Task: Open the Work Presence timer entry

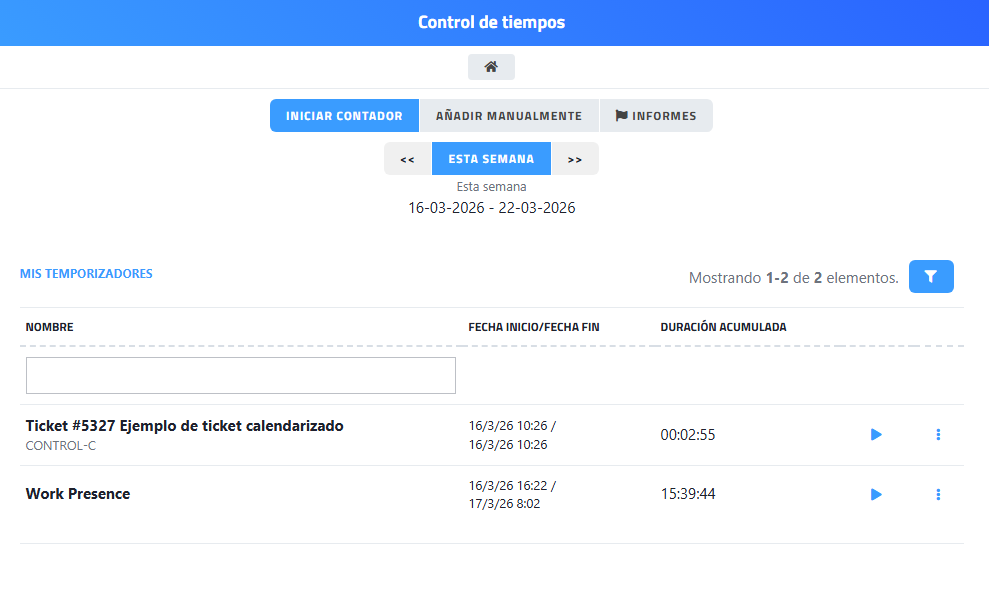Action: coord(78,494)
